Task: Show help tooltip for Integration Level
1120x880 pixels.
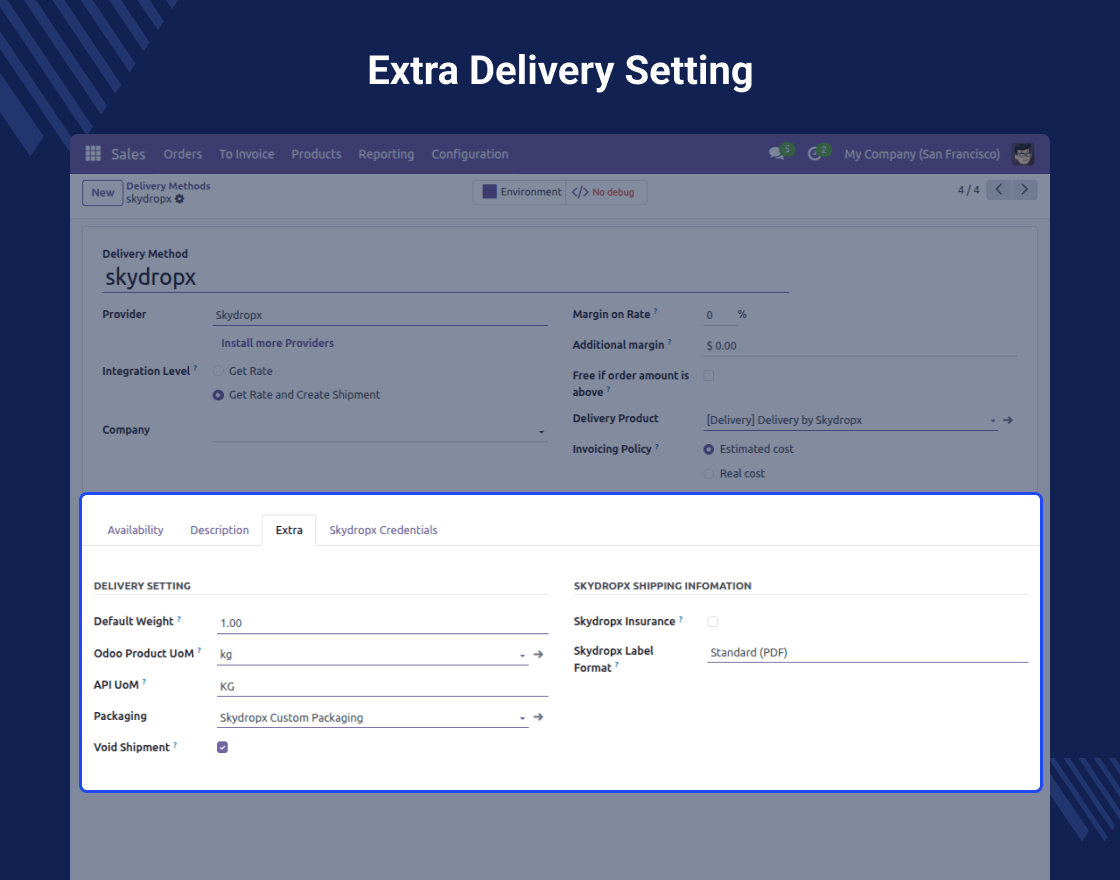Action: coord(195,369)
